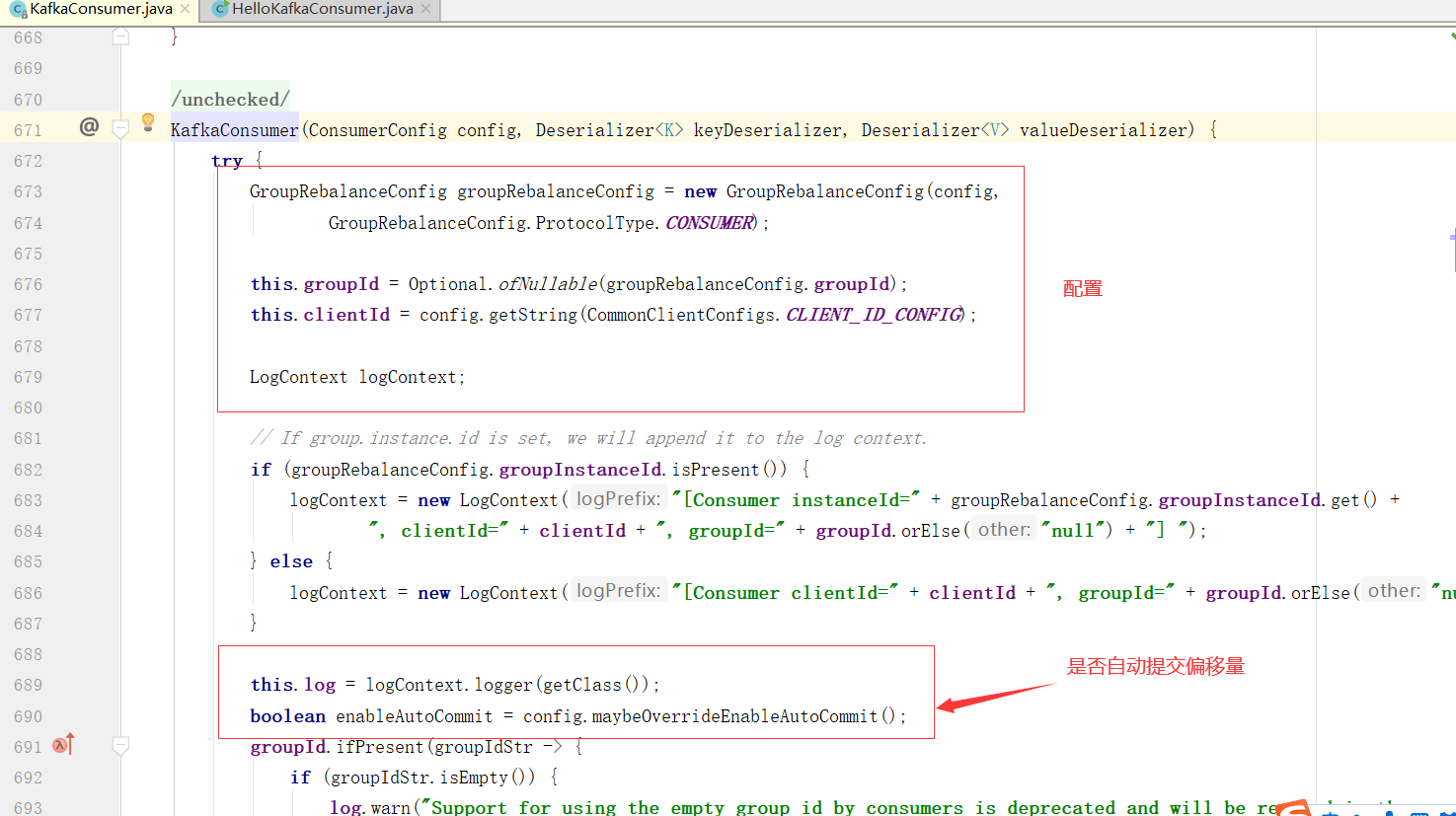Image resolution: width=1456 pixels, height=816 pixels.
Task: Click the "[Consumer clientId=" string on line 686
Action: [785, 593]
